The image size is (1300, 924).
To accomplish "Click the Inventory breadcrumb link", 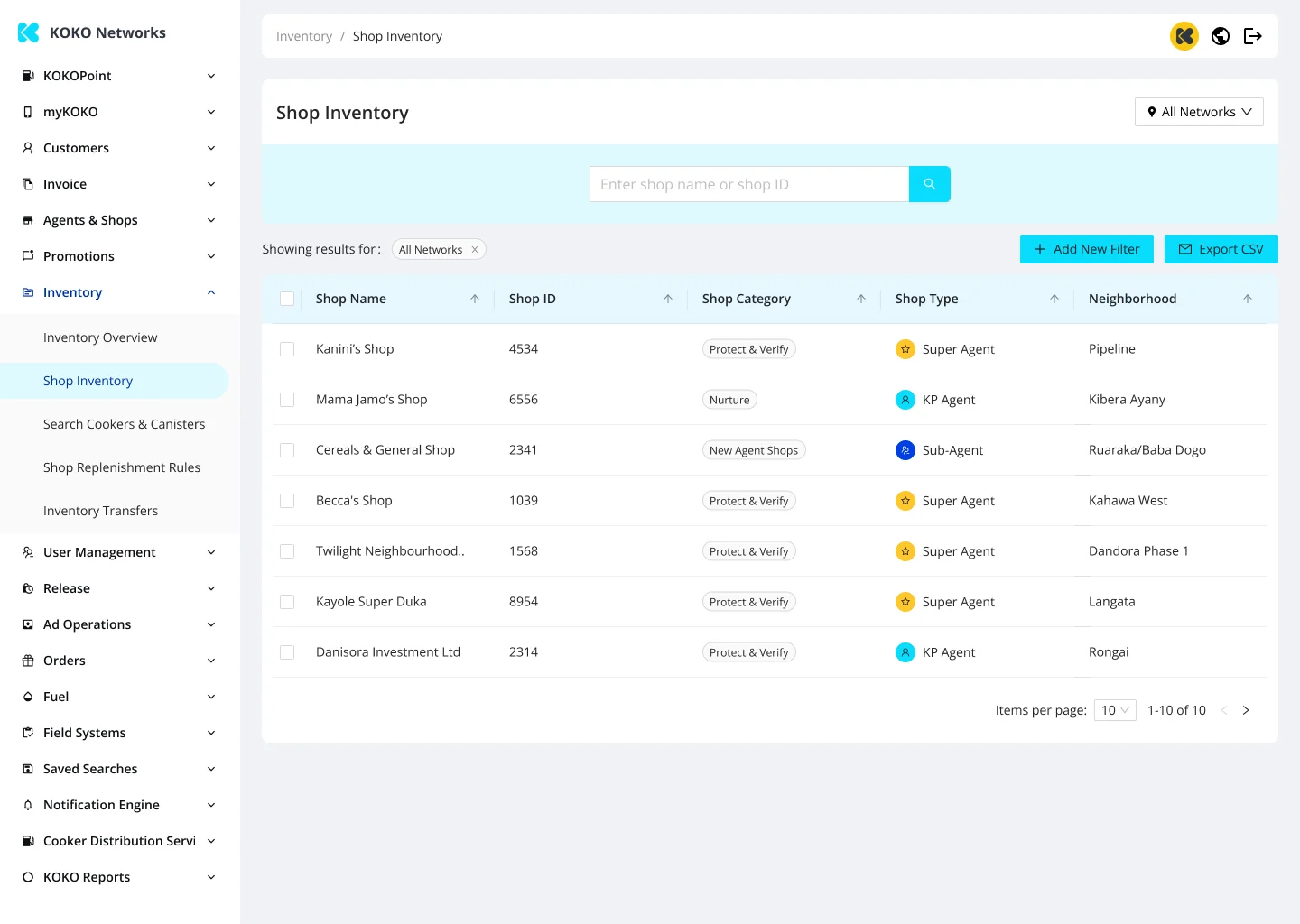I will pos(304,36).
